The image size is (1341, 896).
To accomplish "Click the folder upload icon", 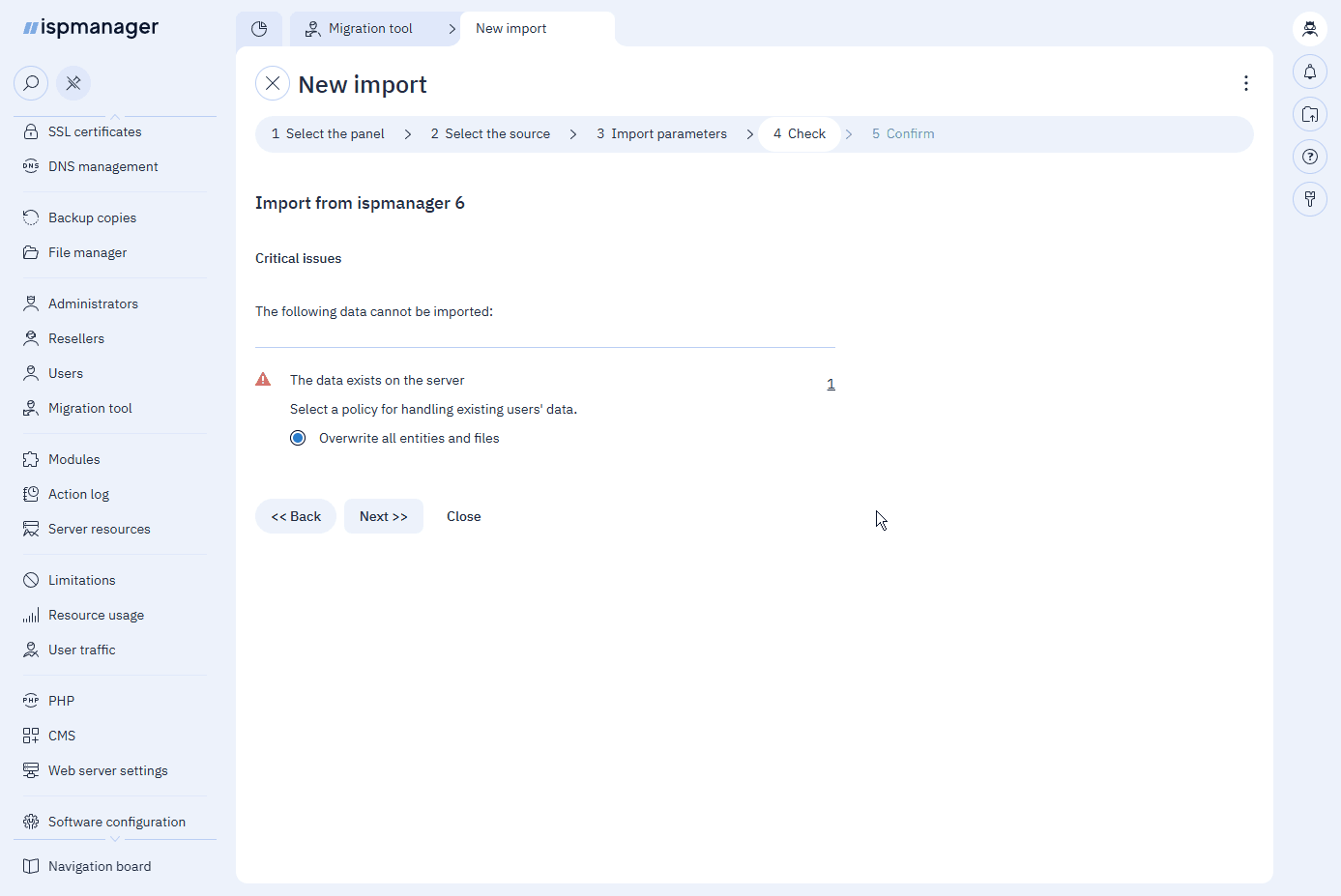I will (1310, 114).
